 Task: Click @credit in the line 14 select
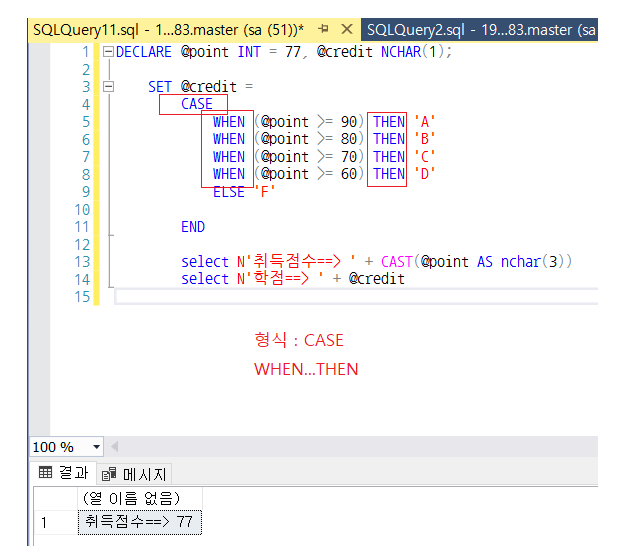377,279
